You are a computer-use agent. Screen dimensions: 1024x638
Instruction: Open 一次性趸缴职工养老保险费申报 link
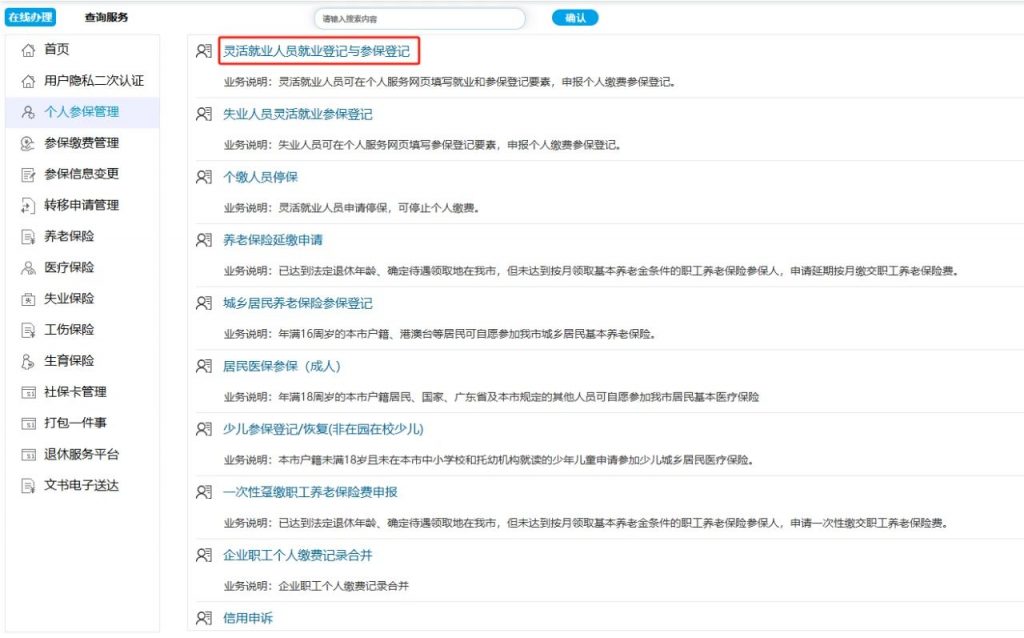(x=310, y=492)
